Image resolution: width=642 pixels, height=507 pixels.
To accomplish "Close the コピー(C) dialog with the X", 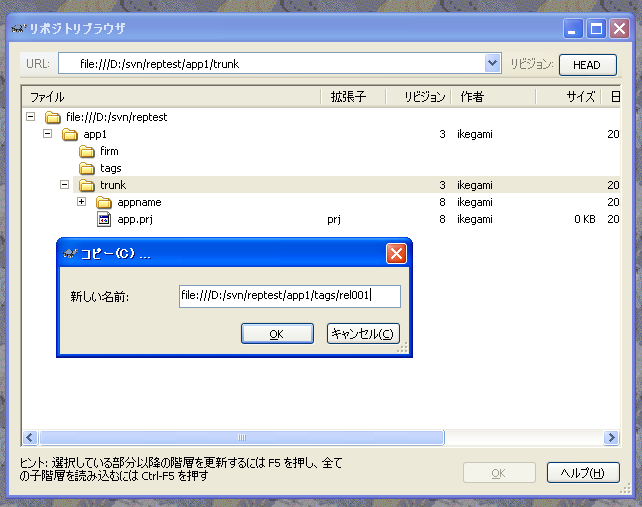I will pos(396,254).
